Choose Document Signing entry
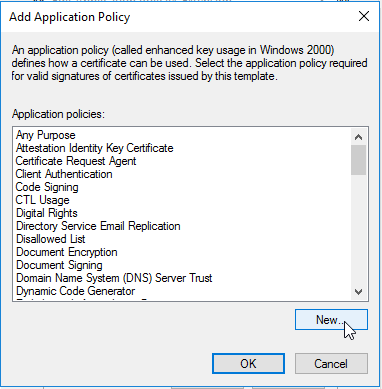This screenshot has height=389, width=382. [59, 265]
